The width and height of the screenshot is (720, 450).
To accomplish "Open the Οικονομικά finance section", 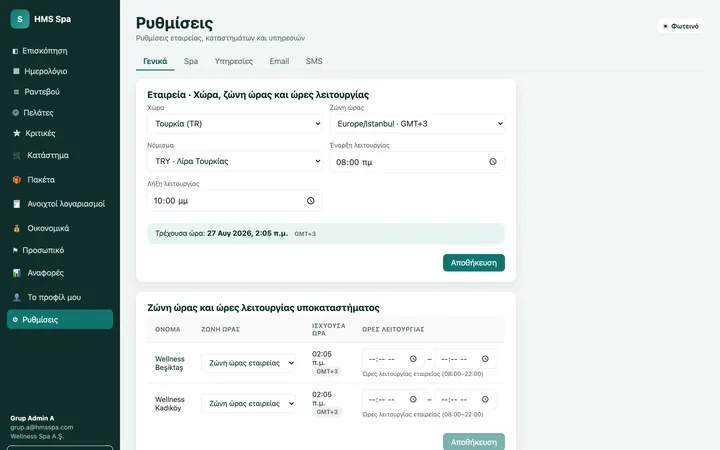I will coord(60,228).
